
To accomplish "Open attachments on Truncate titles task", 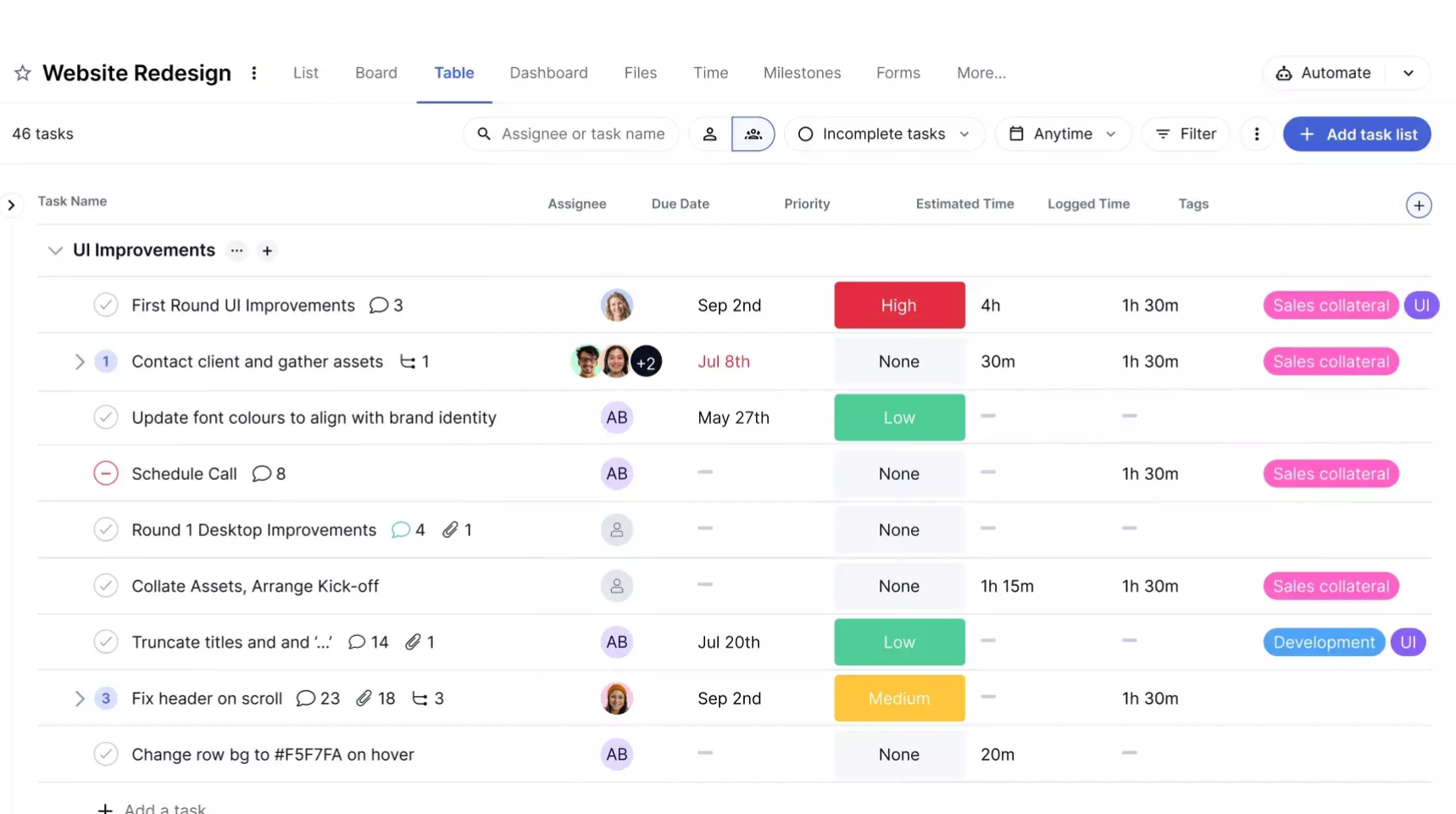I will pyautogui.click(x=420, y=643).
